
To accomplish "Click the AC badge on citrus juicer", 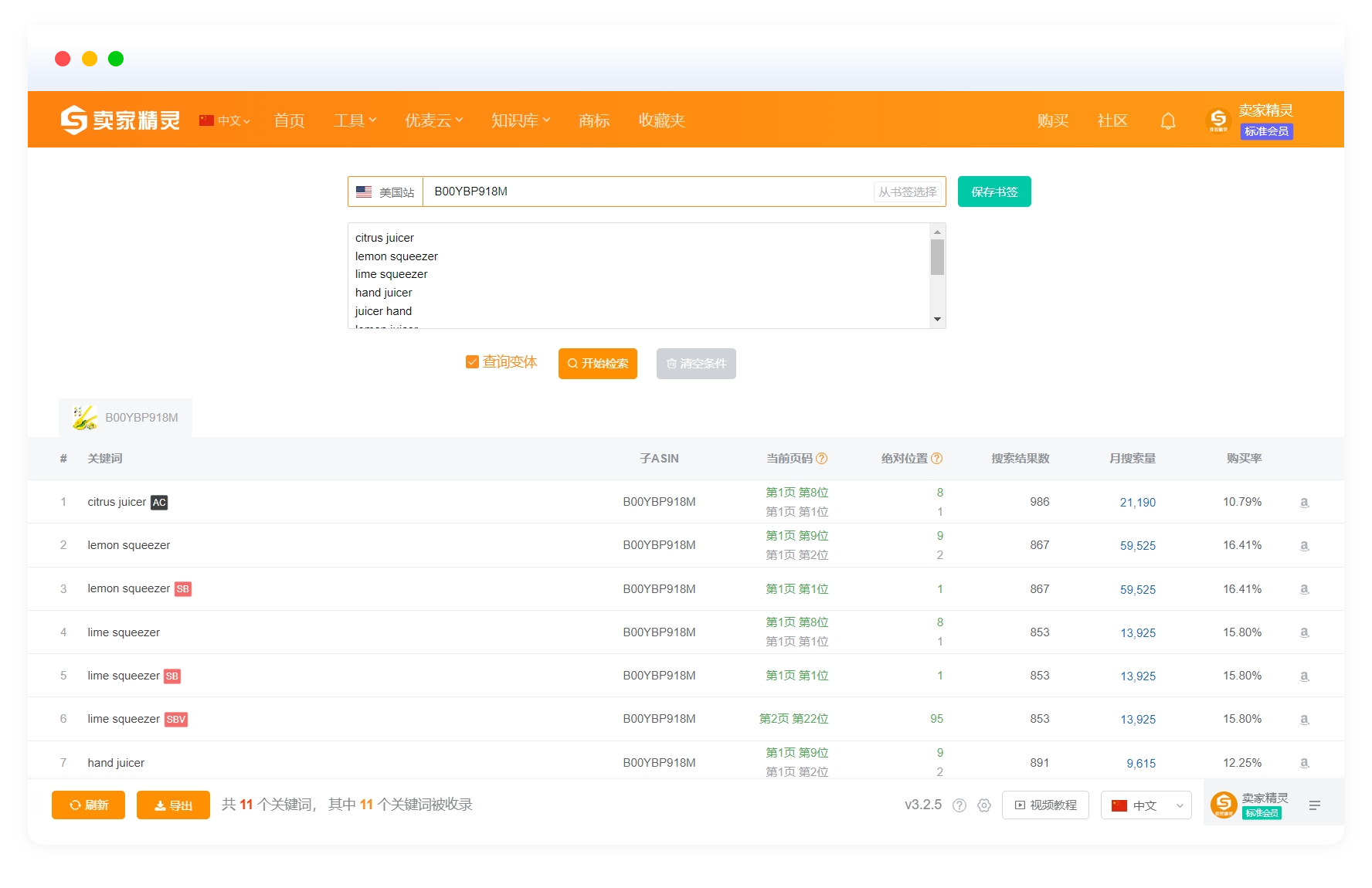I will [159, 502].
